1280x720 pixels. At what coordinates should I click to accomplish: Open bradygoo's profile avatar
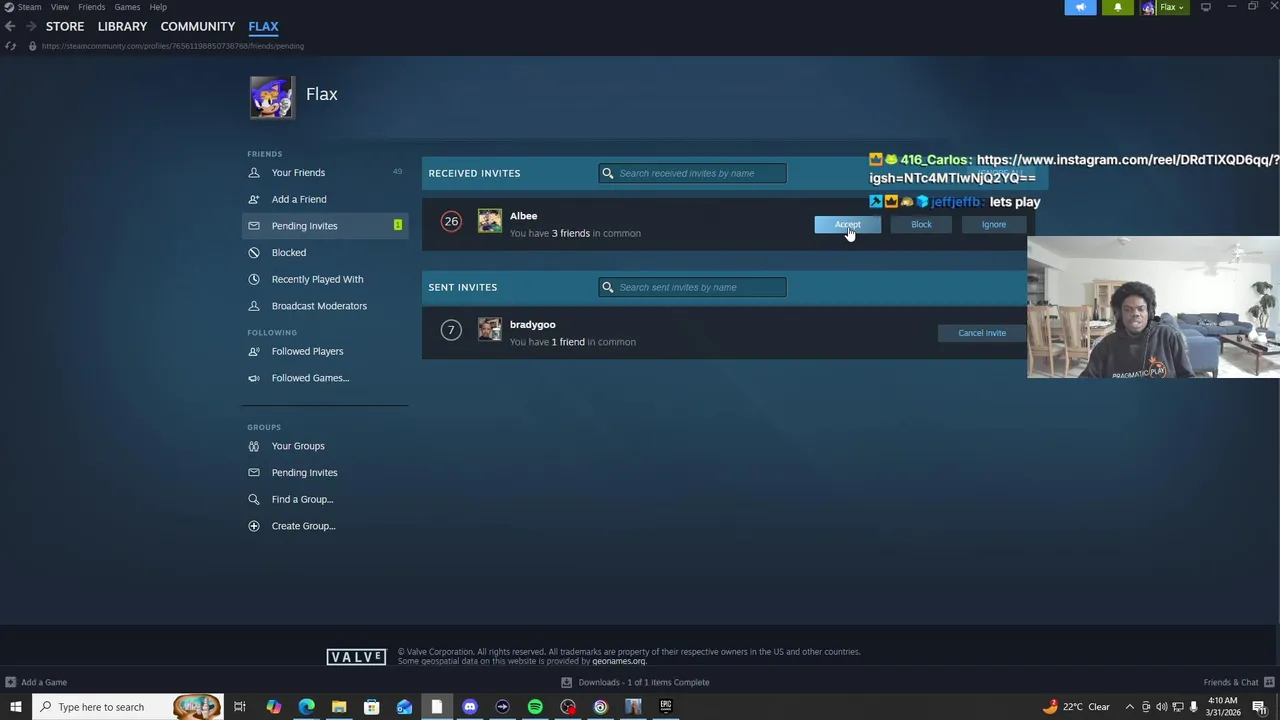click(490, 329)
